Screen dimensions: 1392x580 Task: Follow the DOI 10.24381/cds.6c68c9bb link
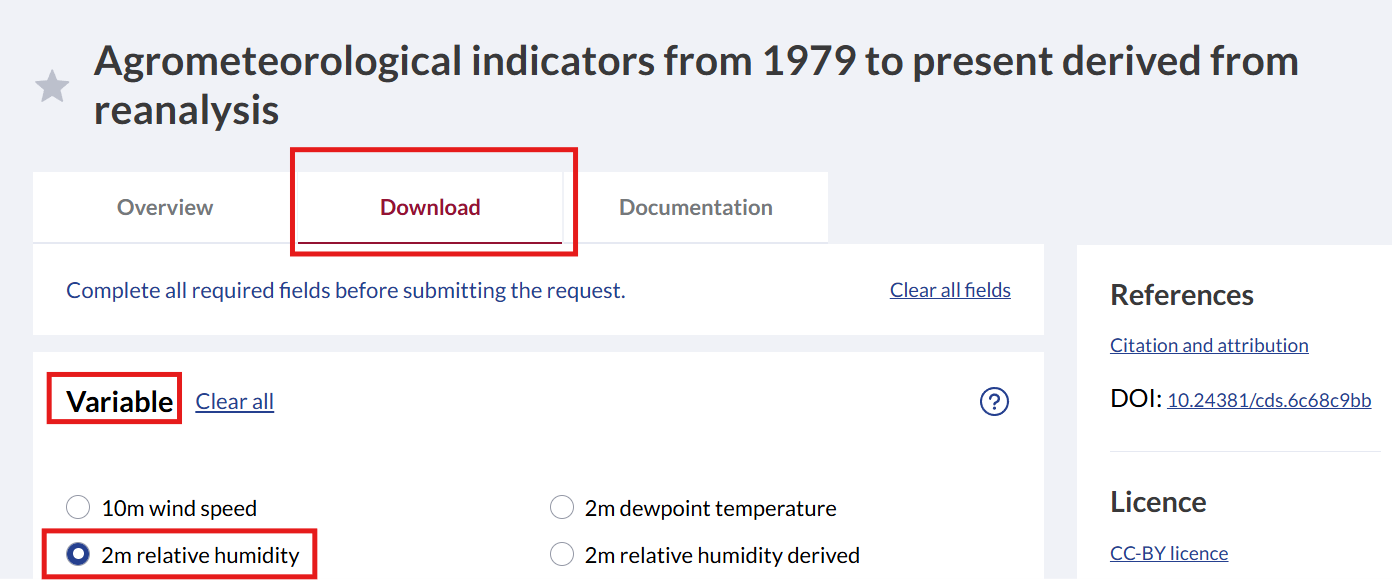pyautogui.click(x=1269, y=401)
